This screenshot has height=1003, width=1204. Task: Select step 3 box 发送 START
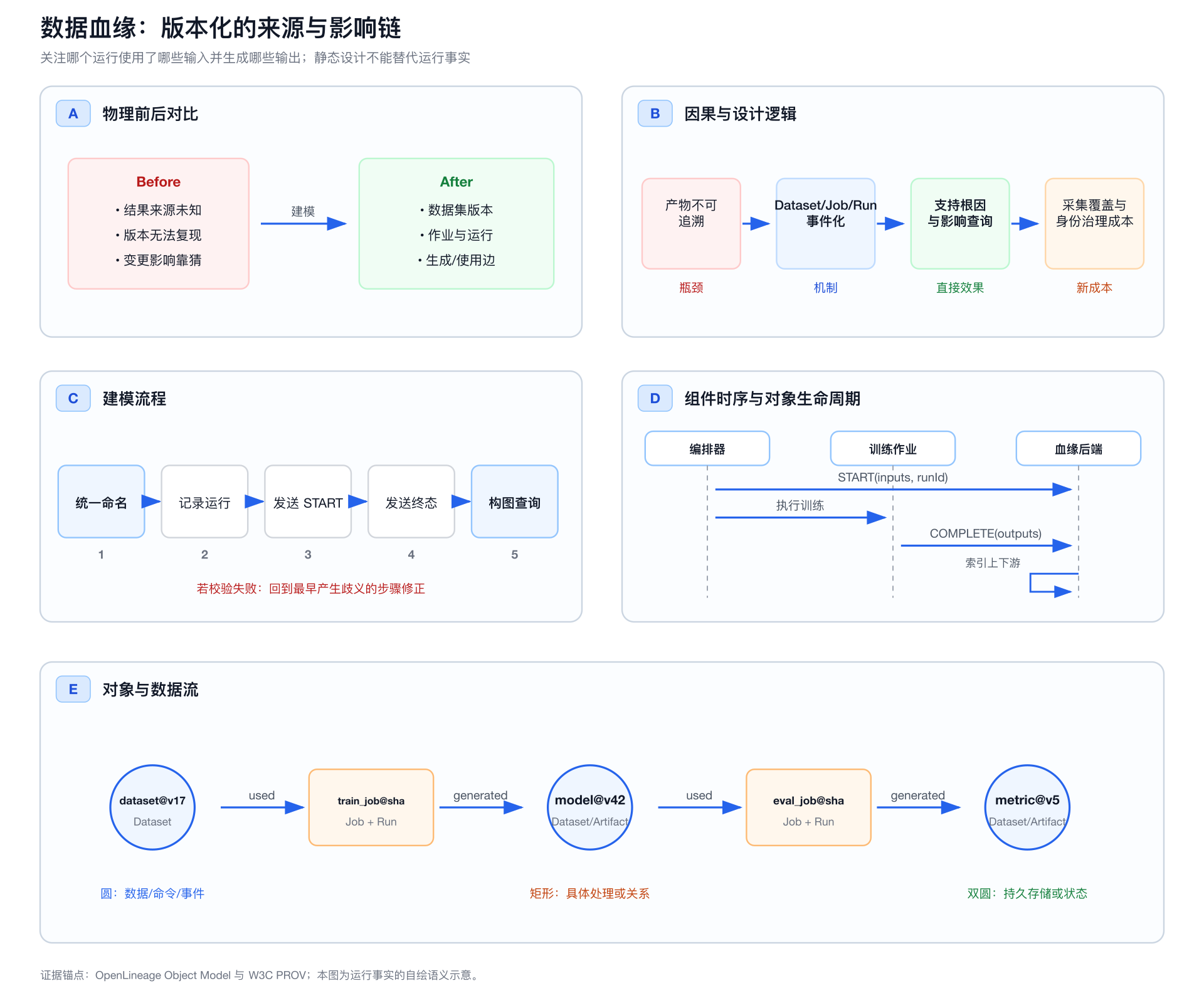308,501
